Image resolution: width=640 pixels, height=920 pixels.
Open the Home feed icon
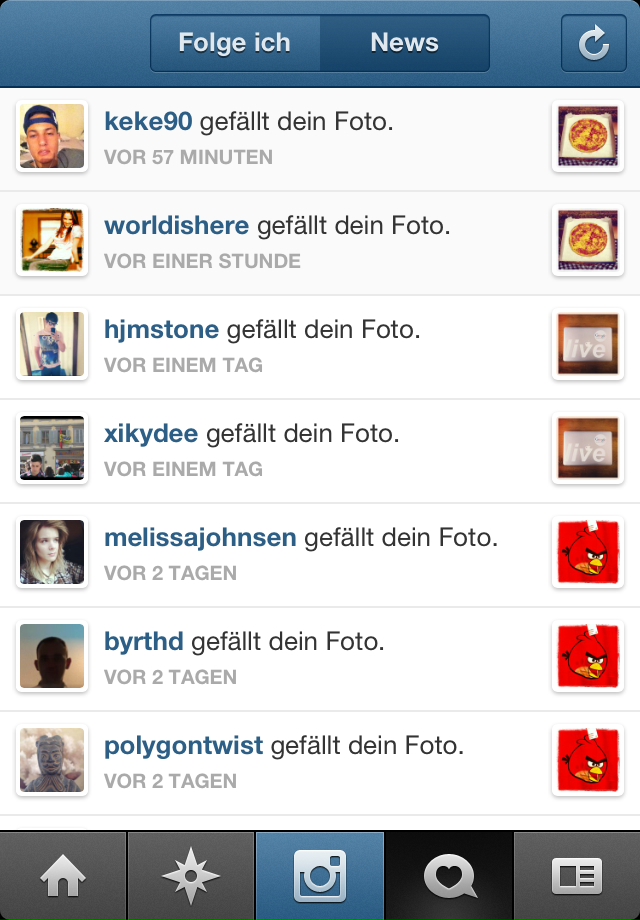pos(63,875)
